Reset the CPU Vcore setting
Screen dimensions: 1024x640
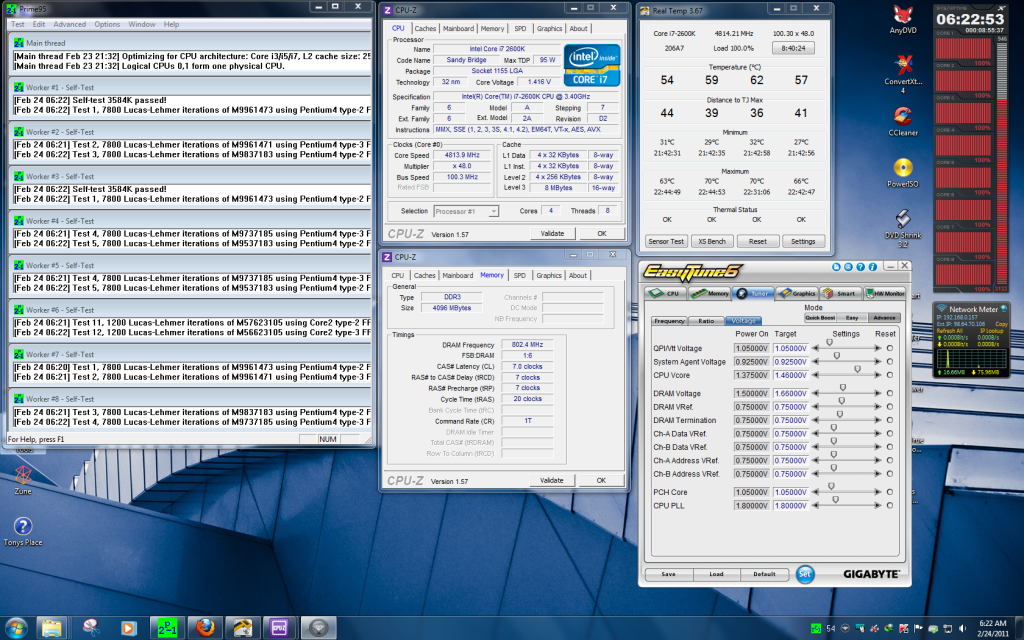click(x=889, y=376)
